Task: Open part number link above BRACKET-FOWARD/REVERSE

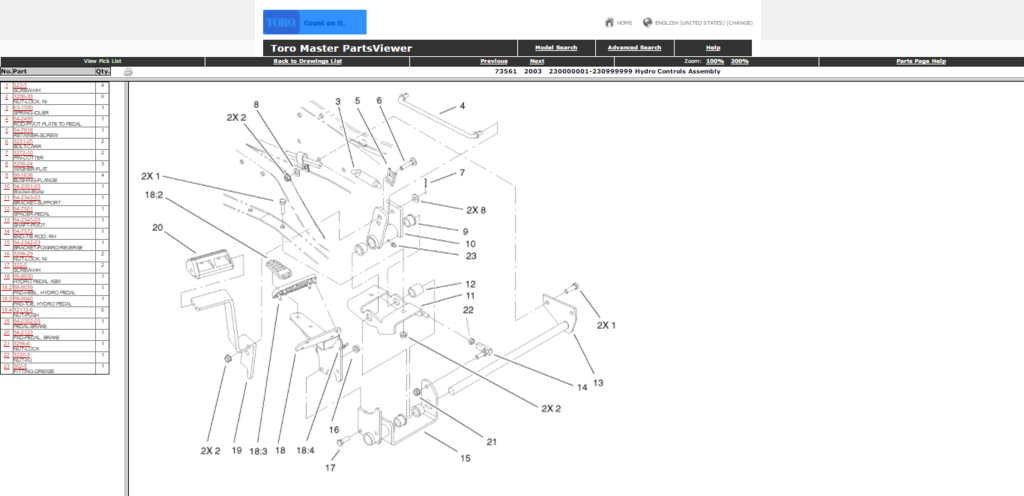Action: click(x=27, y=243)
